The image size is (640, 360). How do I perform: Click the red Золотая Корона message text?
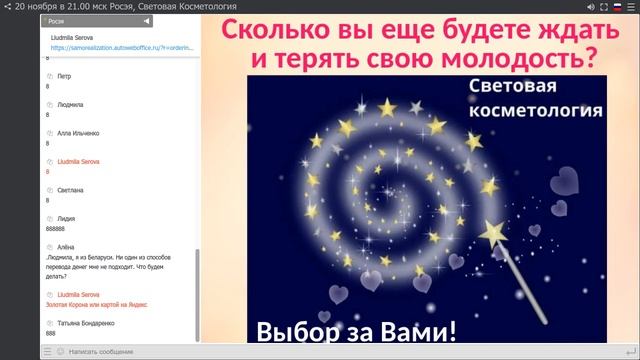pyautogui.click(x=96, y=305)
